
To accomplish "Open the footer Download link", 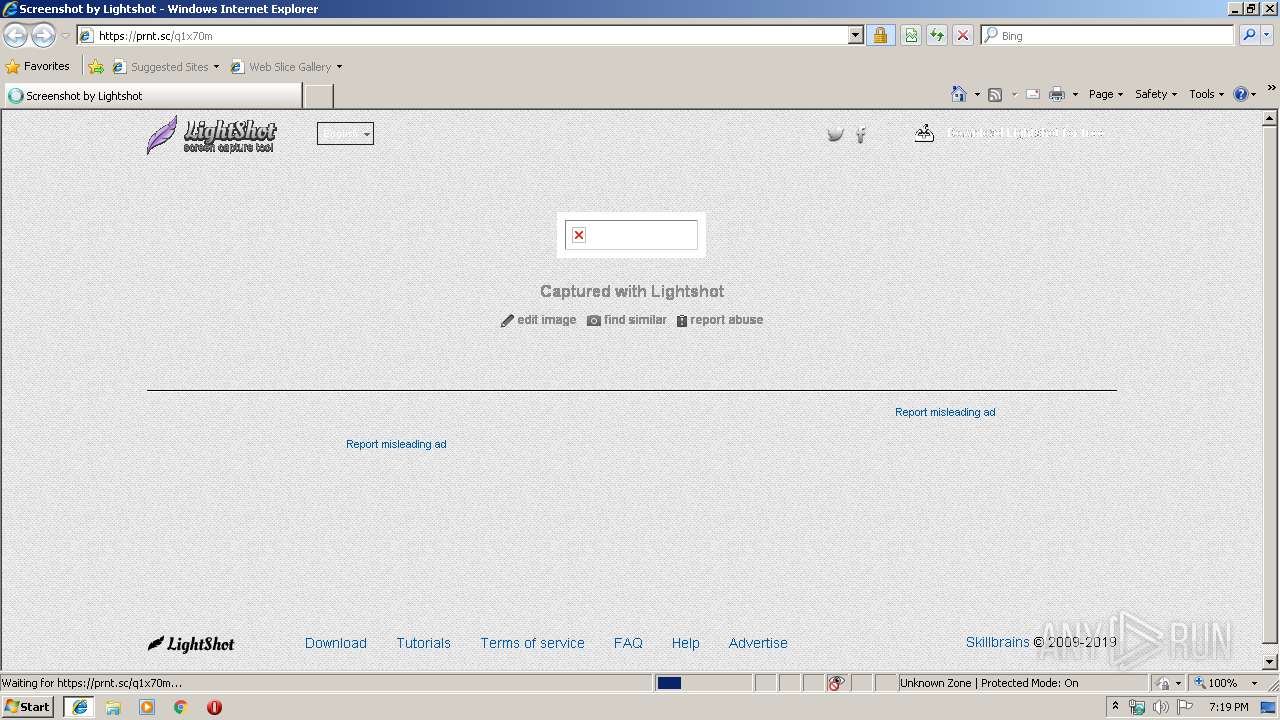I will pos(336,643).
